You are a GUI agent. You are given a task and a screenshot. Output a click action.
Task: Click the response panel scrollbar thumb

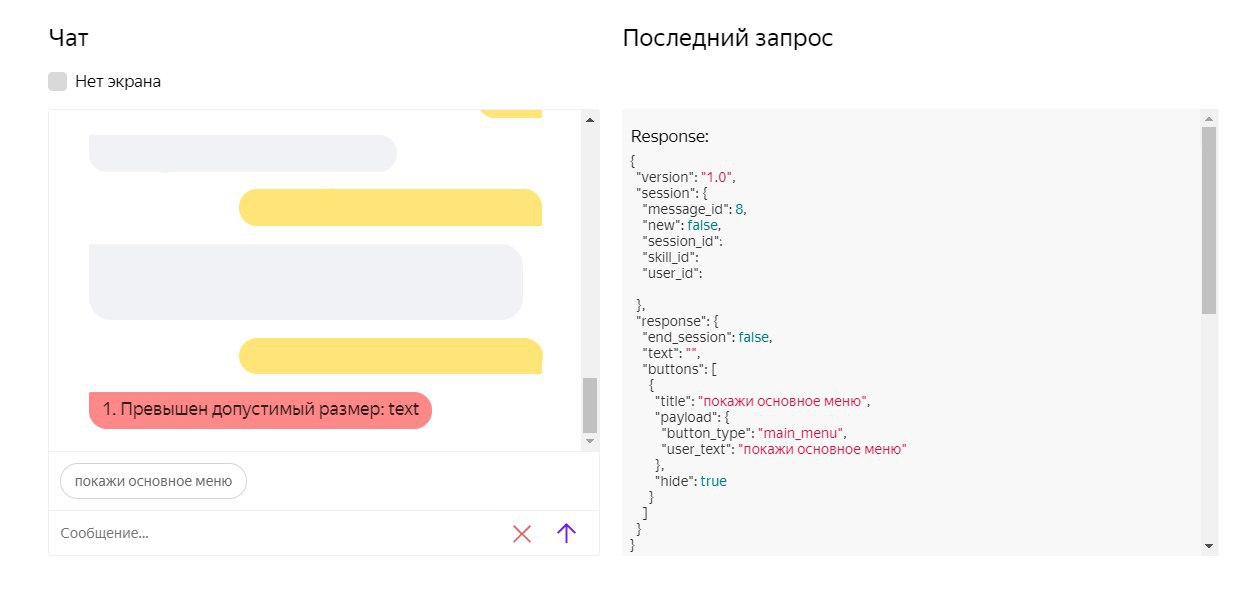click(x=1209, y=220)
